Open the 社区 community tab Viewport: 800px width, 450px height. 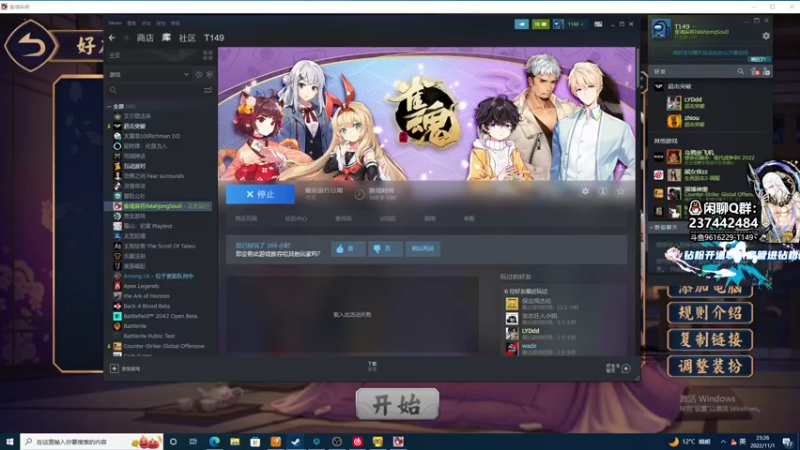tap(187, 38)
